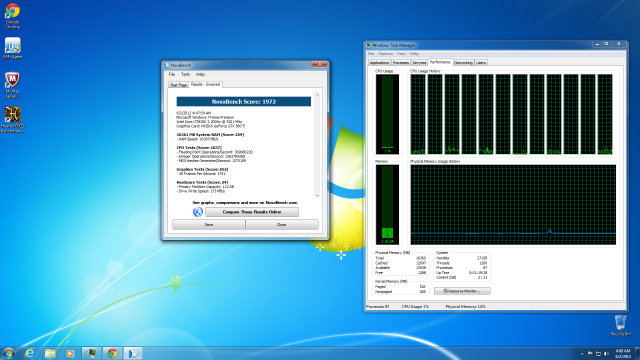640x360 pixels.
Task: Click the CPU Tests score line
Action: pos(199,147)
